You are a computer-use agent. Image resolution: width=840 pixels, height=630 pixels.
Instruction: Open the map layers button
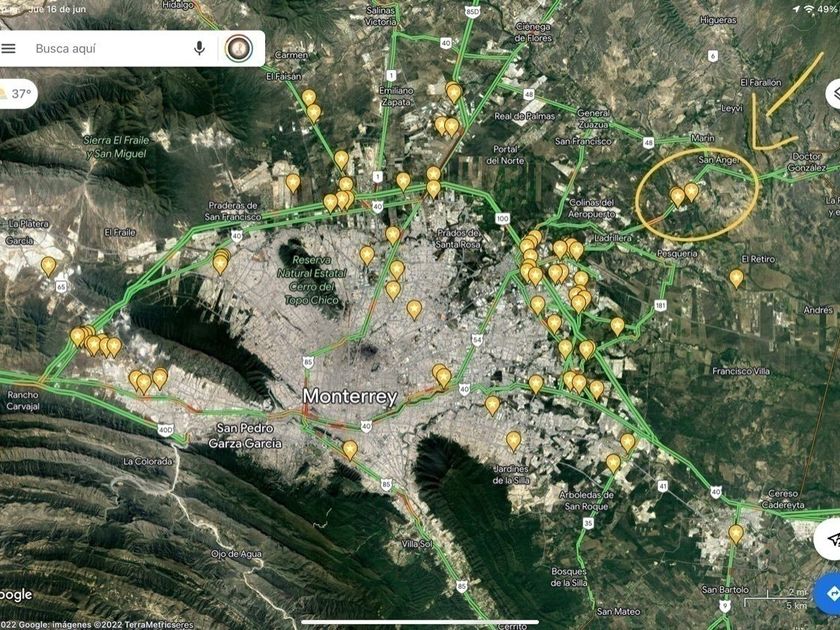coord(834,94)
